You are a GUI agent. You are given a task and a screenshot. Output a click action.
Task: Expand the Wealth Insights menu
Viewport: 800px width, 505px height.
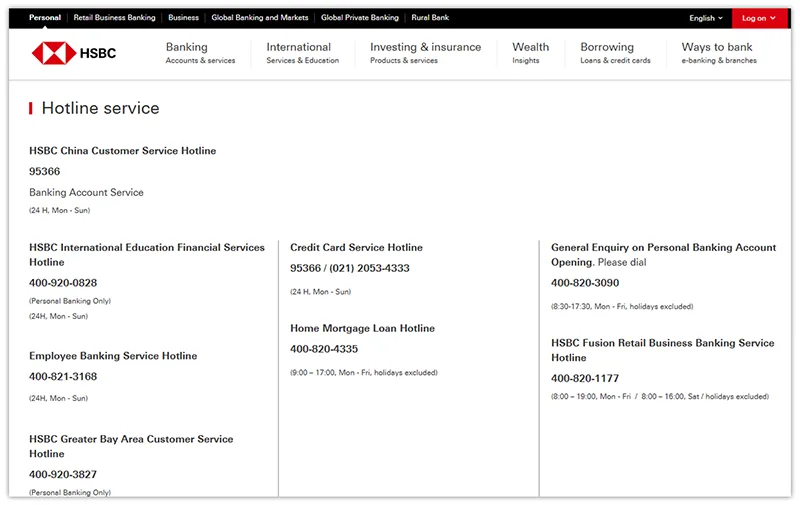point(530,53)
